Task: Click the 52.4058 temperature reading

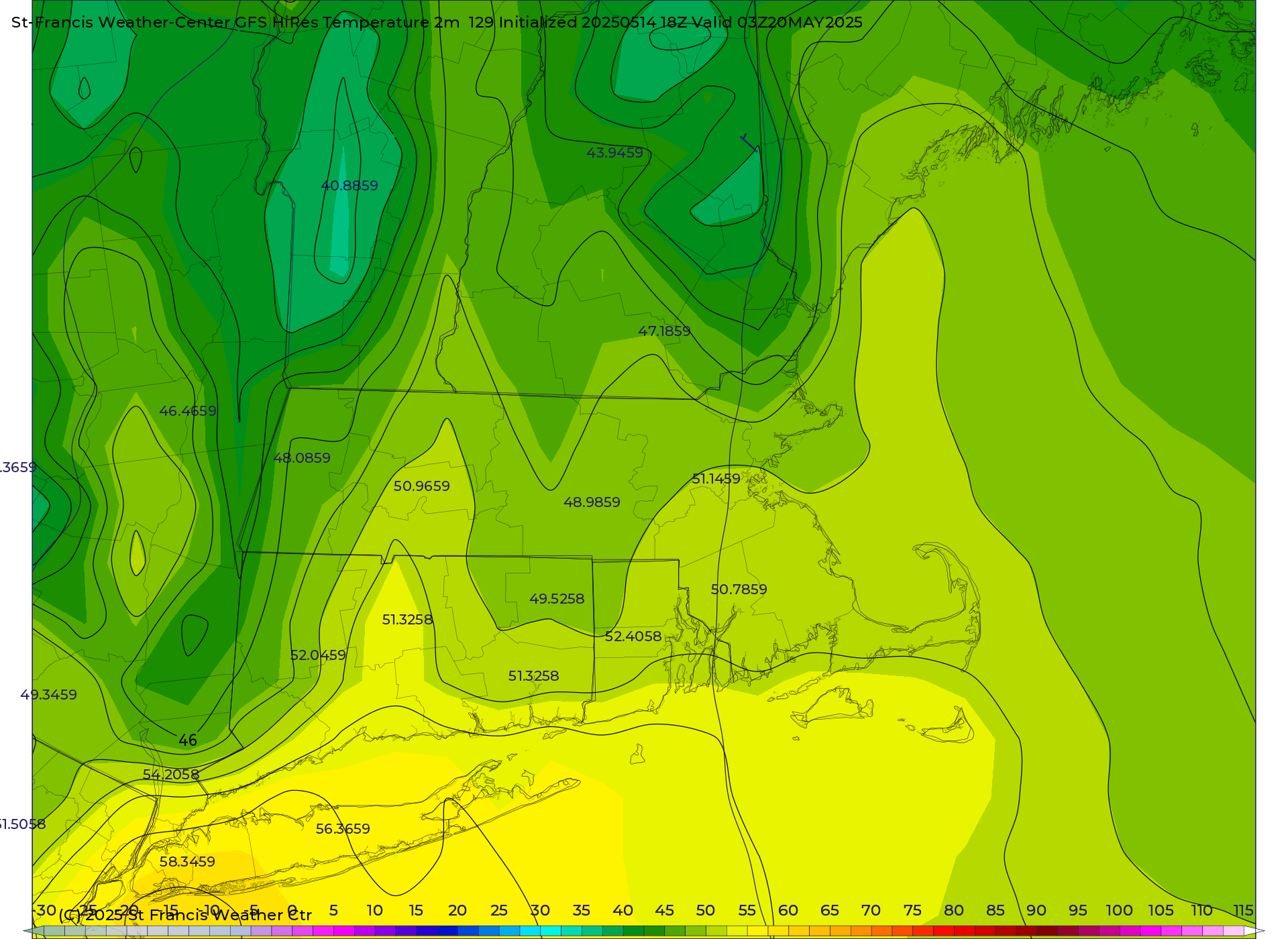Action: [633, 637]
